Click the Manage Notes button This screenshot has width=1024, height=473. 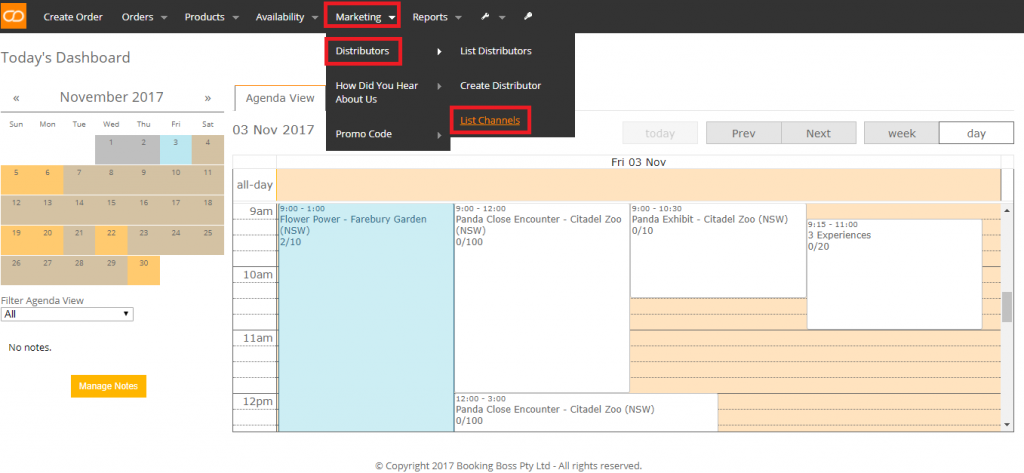(x=108, y=386)
